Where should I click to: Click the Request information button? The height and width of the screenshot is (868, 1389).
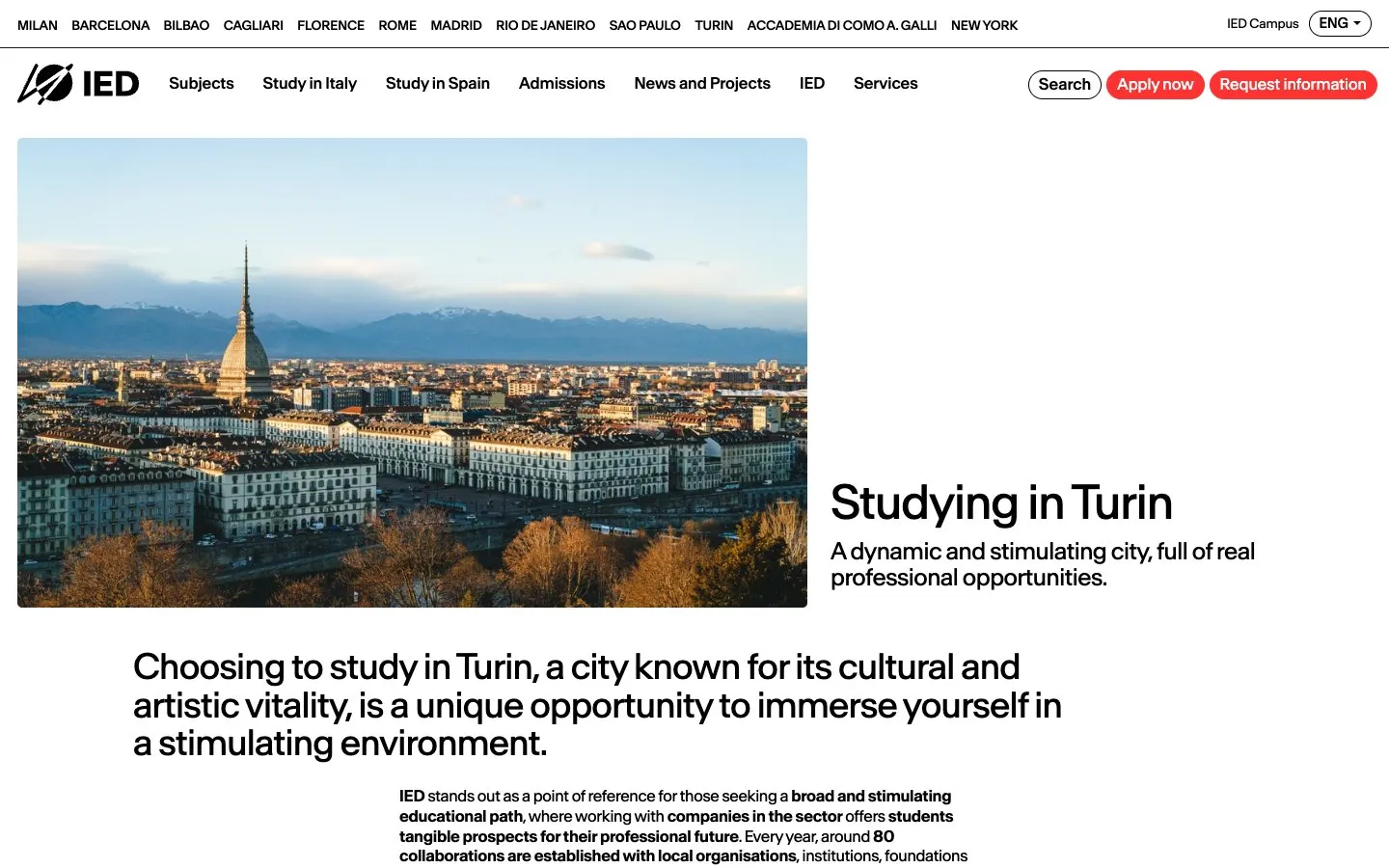coord(1294,85)
